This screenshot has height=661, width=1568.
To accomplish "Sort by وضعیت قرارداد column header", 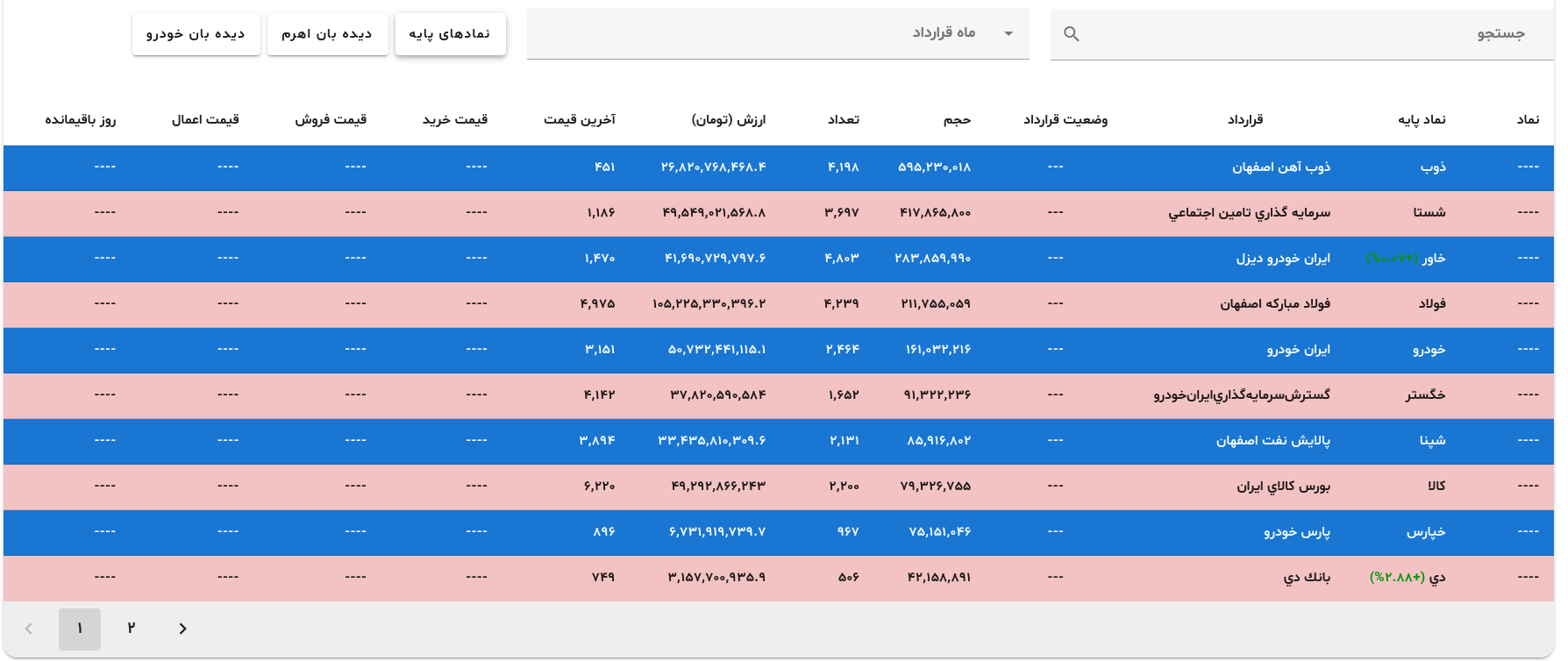I will point(1066,119).
